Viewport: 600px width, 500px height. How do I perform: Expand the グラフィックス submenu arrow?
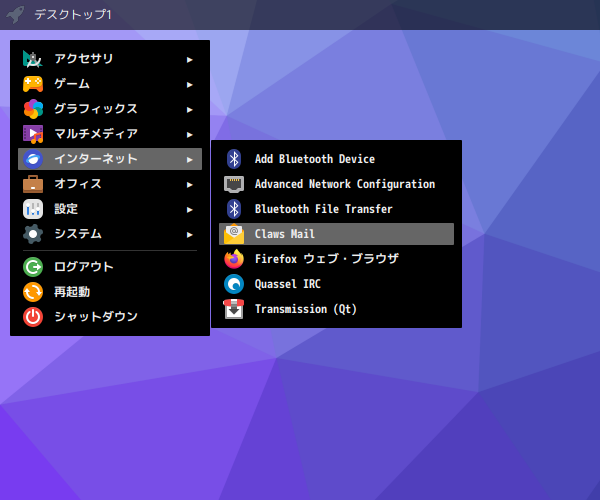[189, 110]
